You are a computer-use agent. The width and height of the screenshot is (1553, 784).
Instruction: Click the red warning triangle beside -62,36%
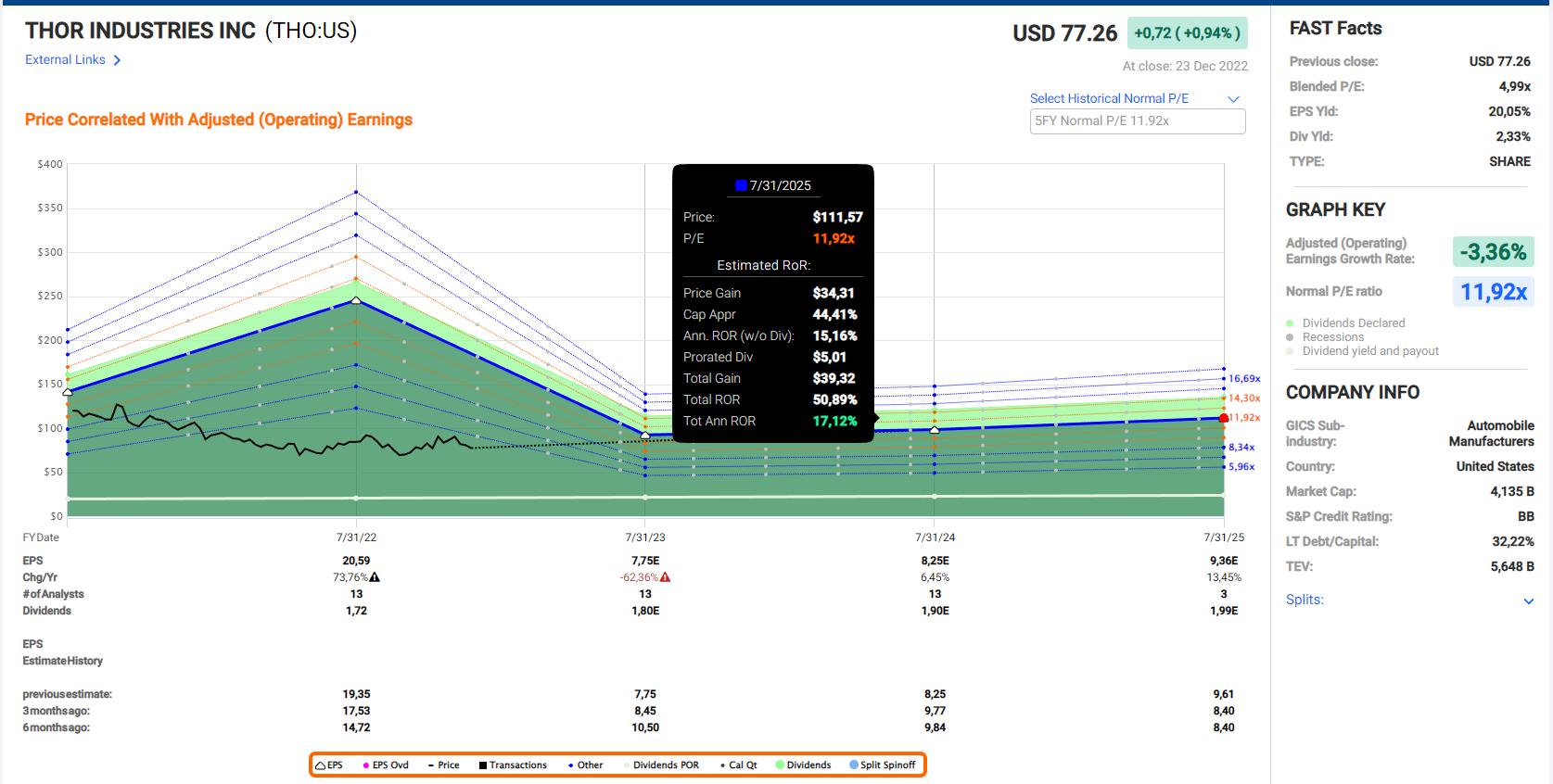(x=665, y=577)
